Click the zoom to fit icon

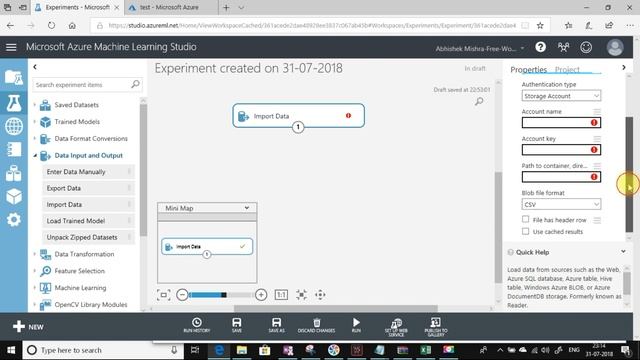tap(301, 295)
